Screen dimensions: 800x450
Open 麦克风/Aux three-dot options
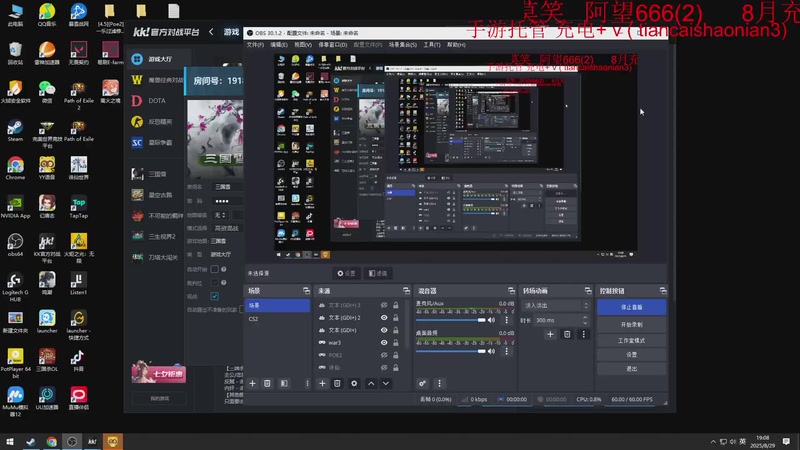point(506,320)
